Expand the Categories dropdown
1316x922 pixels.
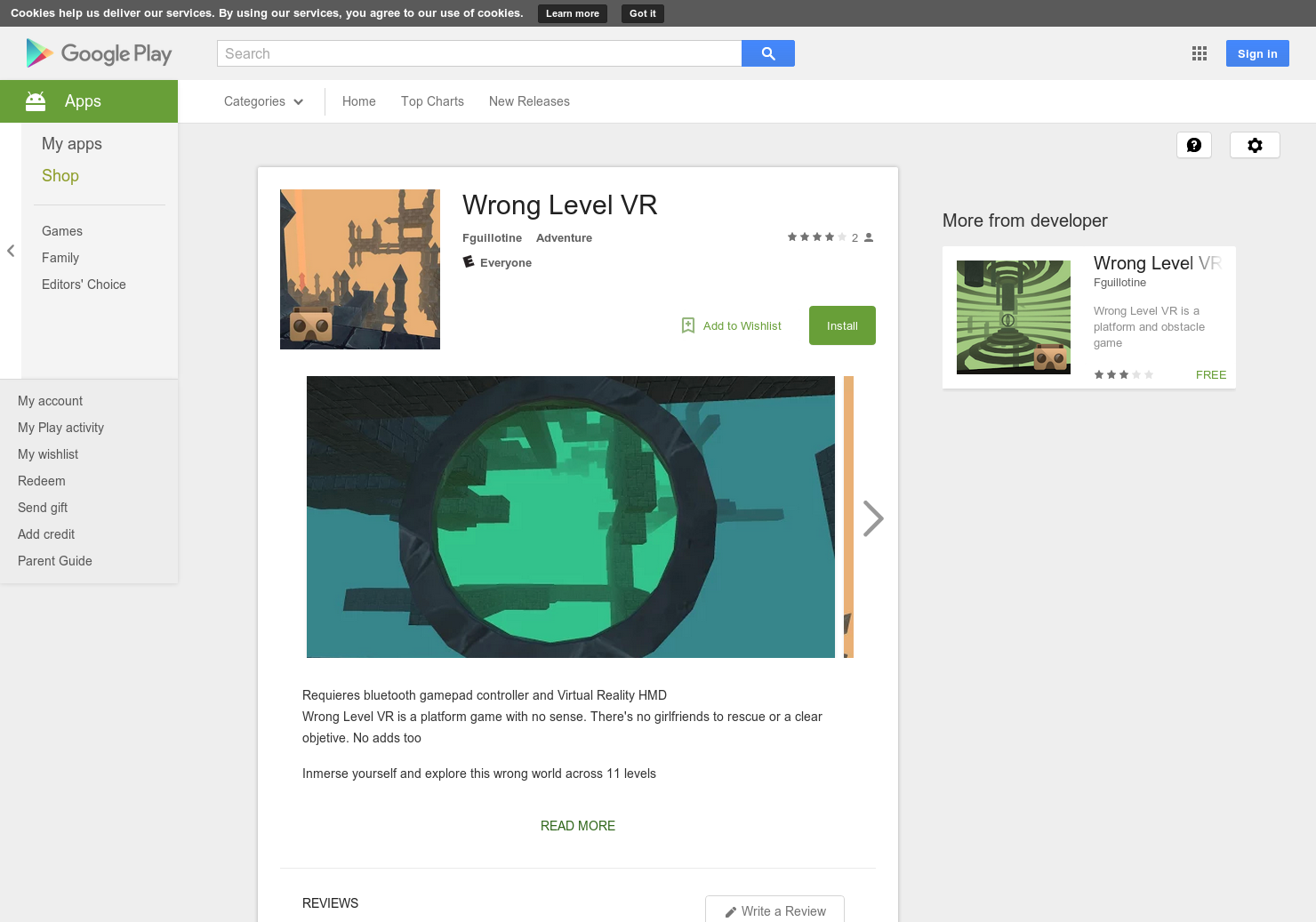[x=262, y=101]
